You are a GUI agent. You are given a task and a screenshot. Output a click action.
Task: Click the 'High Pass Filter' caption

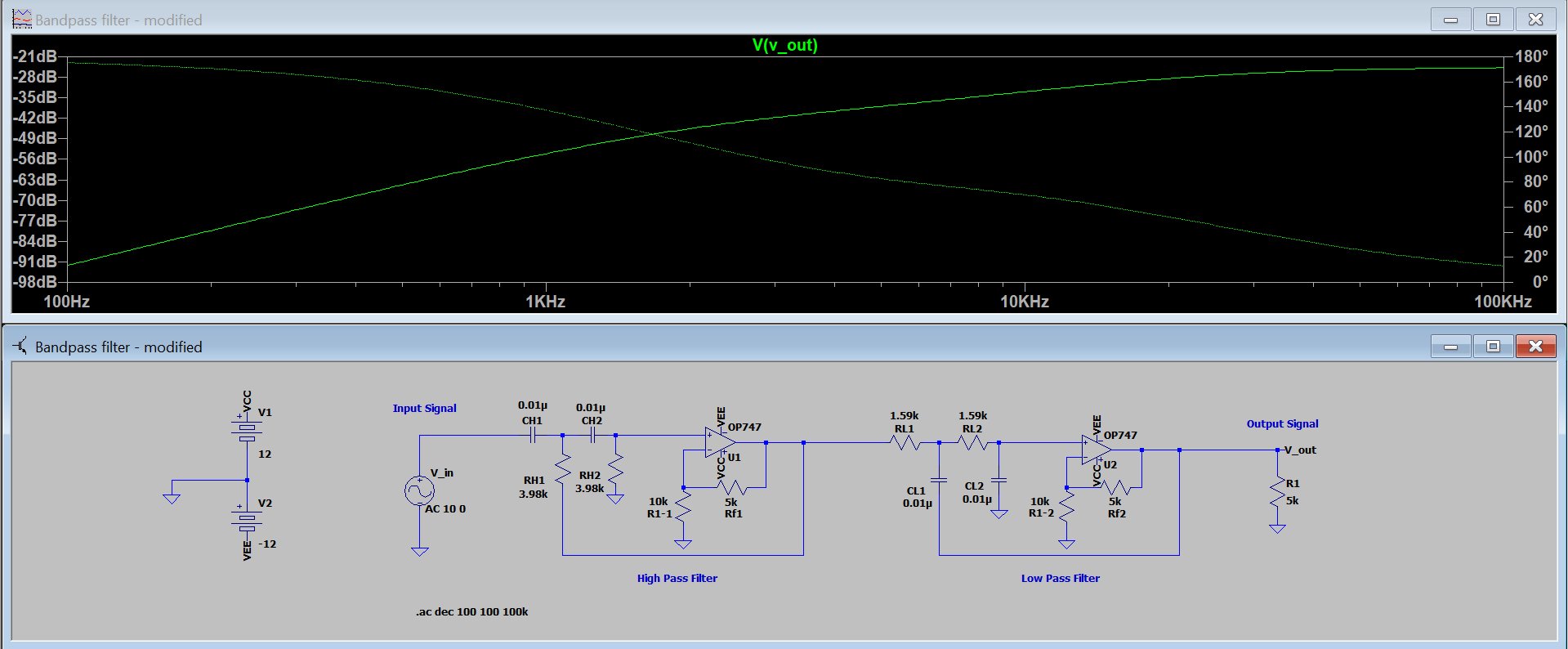677,578
